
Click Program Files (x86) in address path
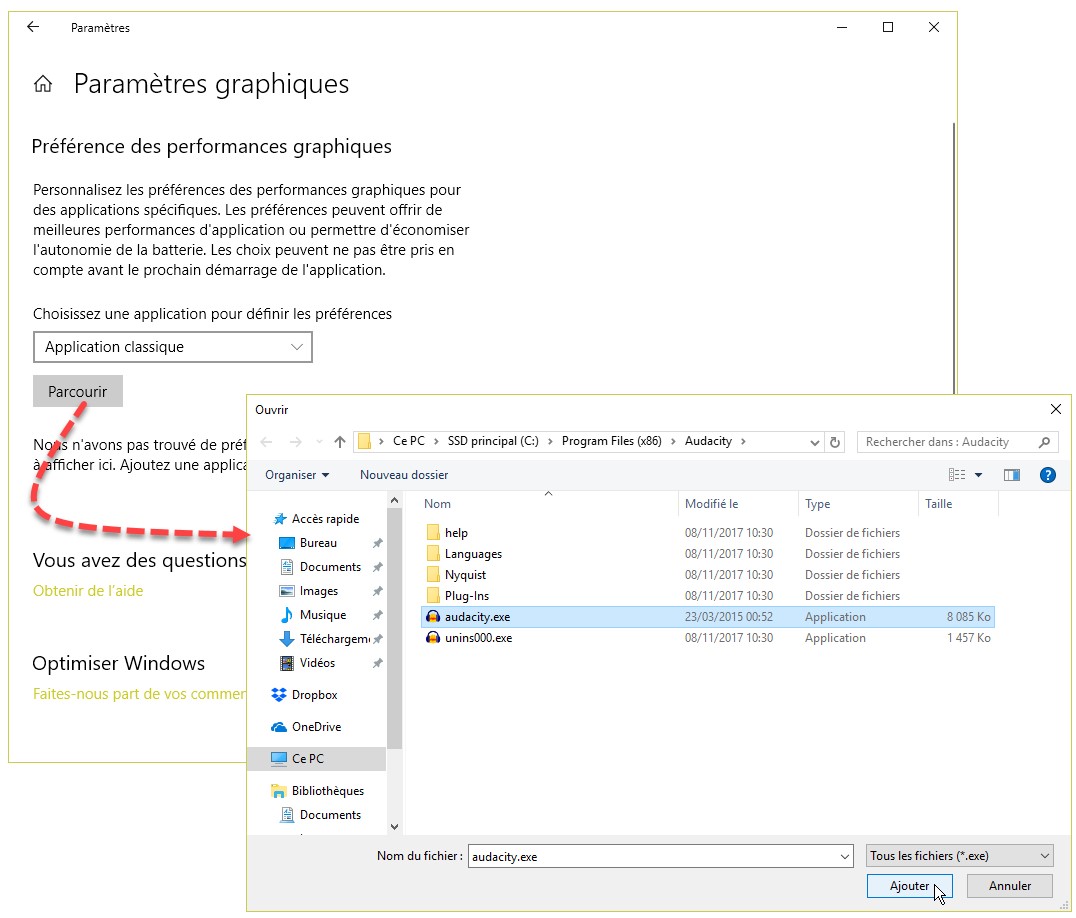pos(611,441)
